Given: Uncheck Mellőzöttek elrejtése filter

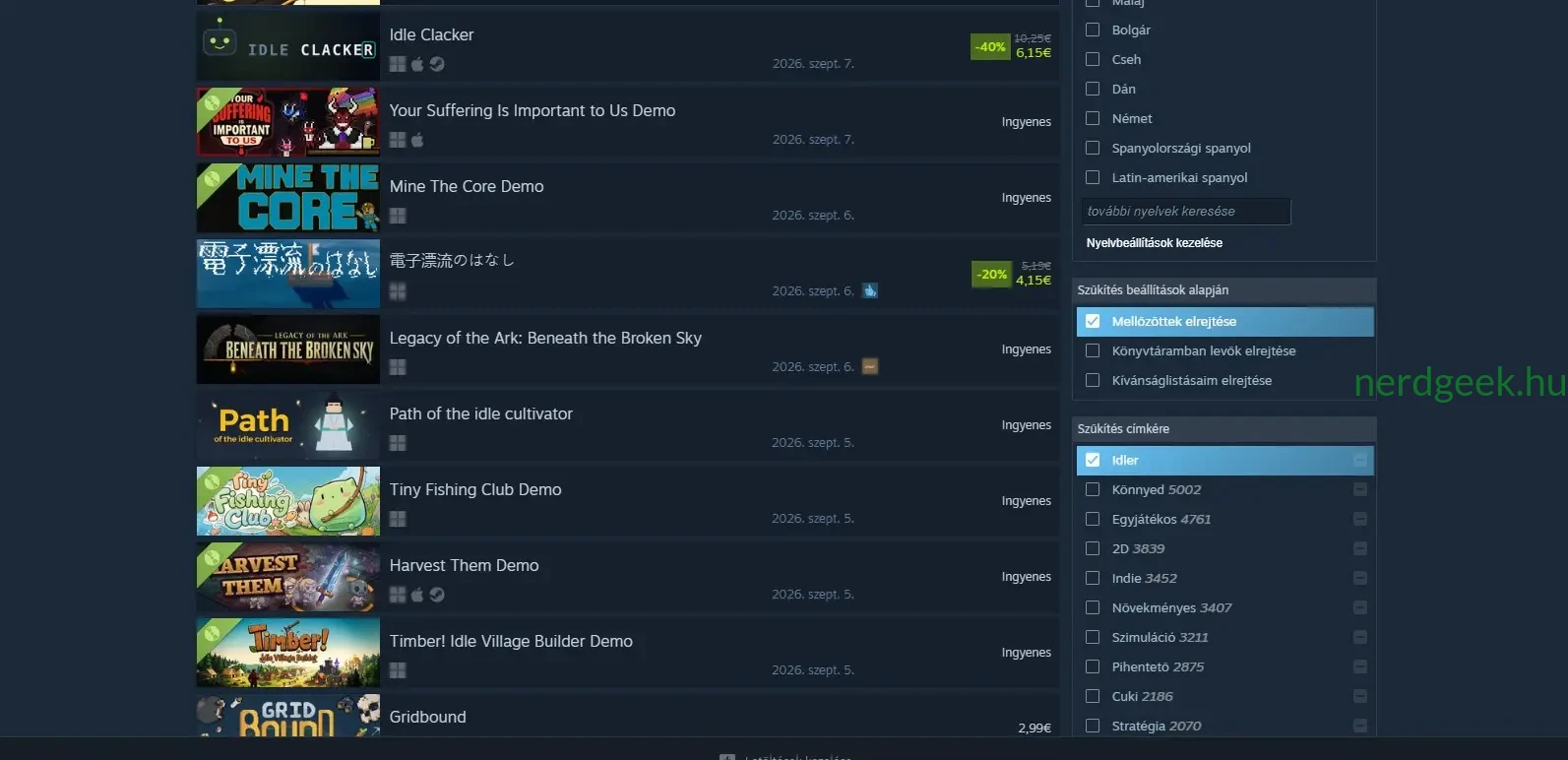Looking at the screenshot, I should tap(1093, 321).
